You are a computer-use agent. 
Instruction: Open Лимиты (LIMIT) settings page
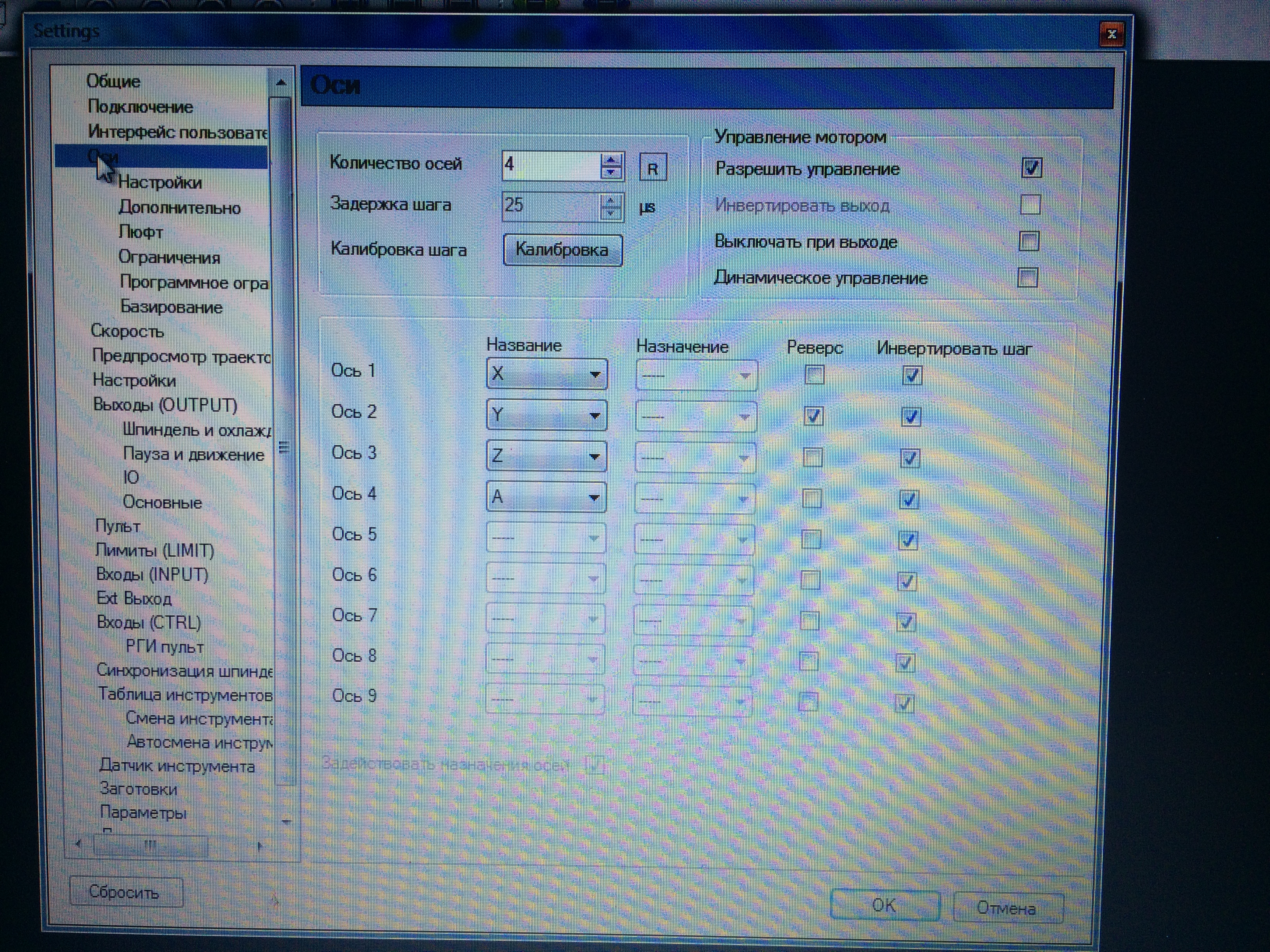pyautogui.click(x=154, y=550)
